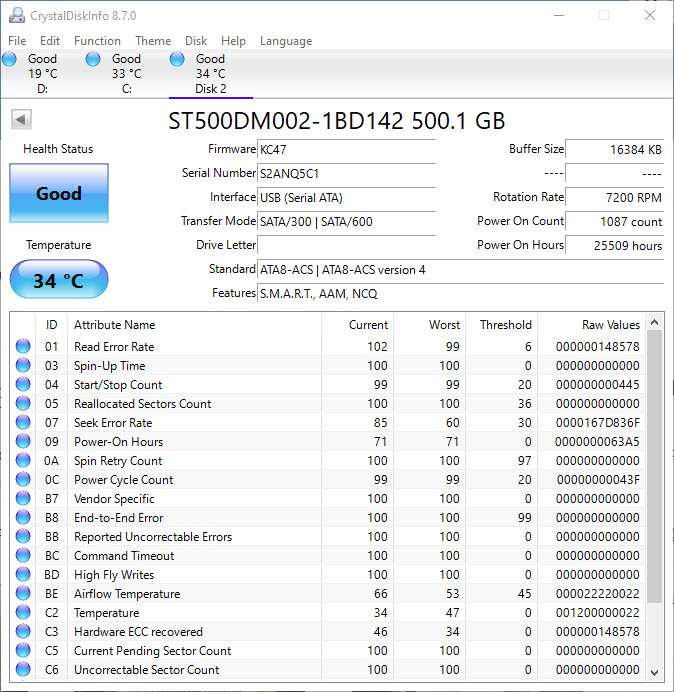Select the D: drive tab
674x692 pixels.
[x=42, y=74]
